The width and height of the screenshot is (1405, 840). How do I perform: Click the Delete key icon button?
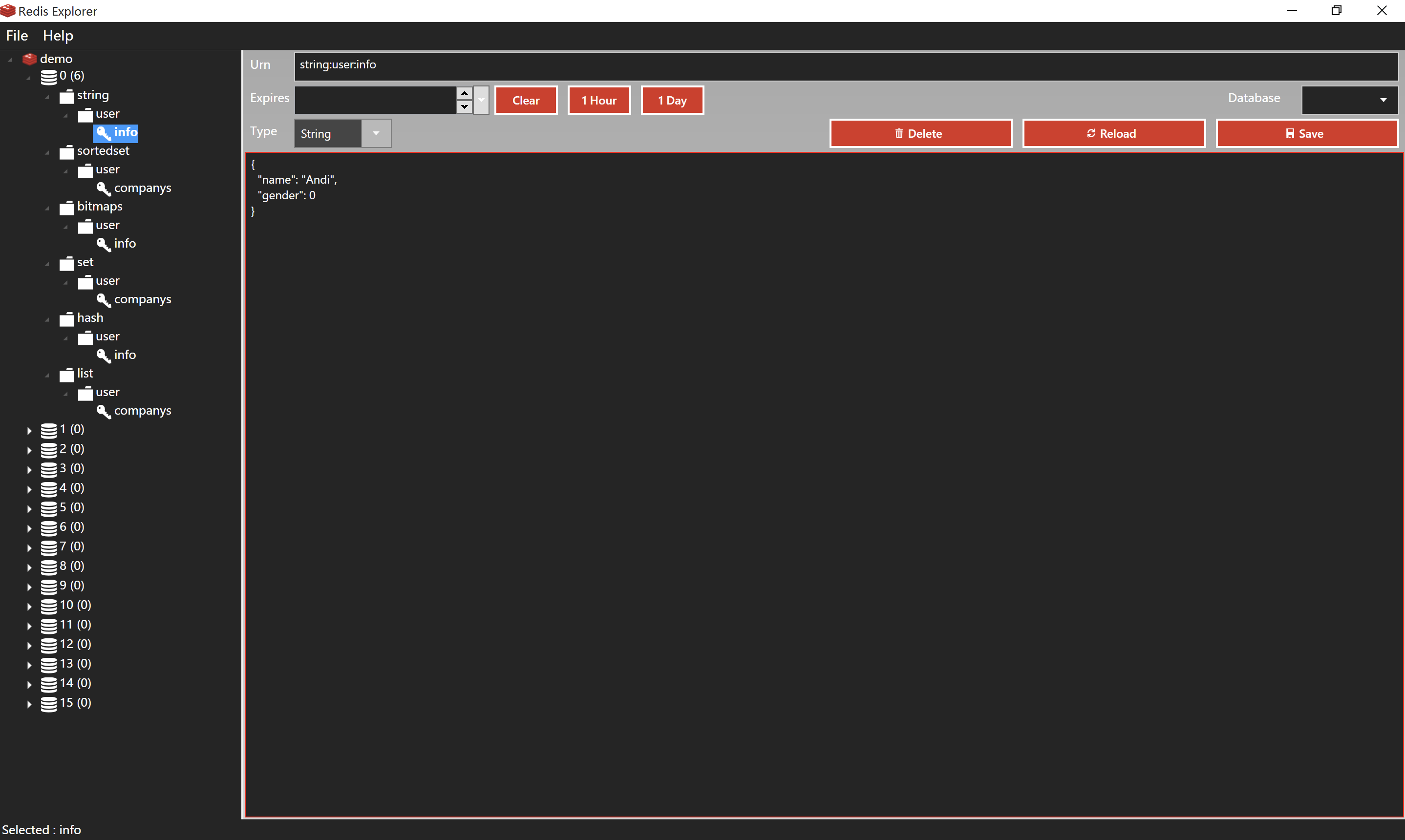click(919, 133)
